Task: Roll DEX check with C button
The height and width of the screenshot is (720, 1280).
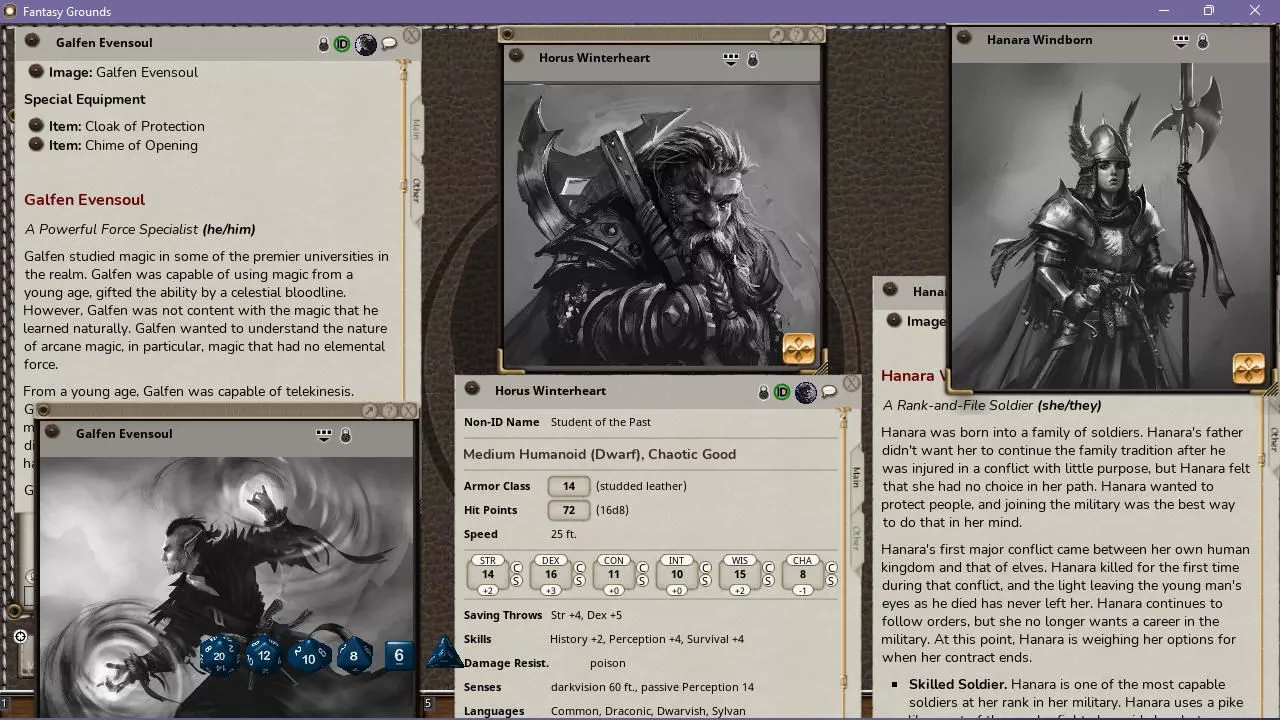Action: [580, 568]
